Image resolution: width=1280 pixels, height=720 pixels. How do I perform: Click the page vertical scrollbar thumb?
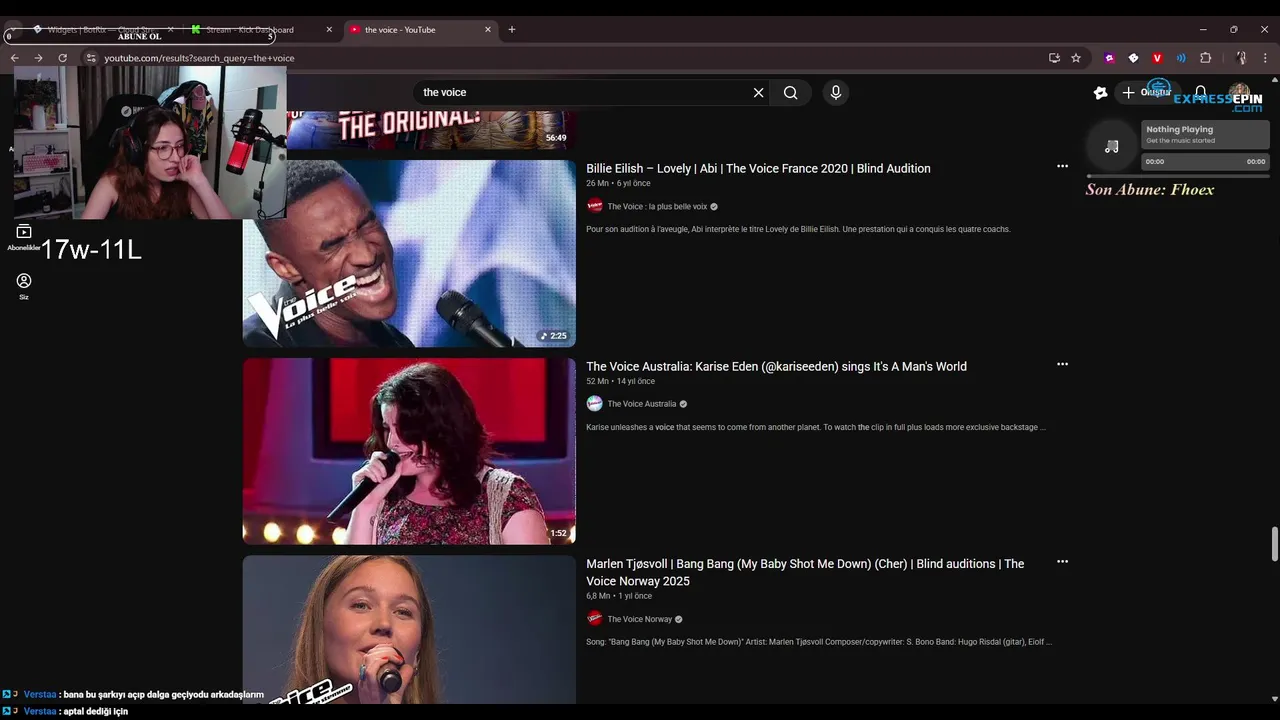(x=1274, y=543)
